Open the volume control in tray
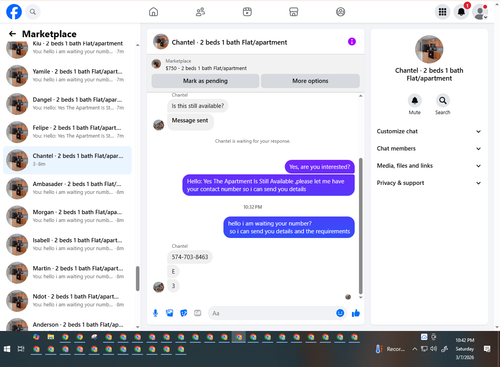This screenshot has width=500, height=367. pyautogui.click(x=433, y=349)
